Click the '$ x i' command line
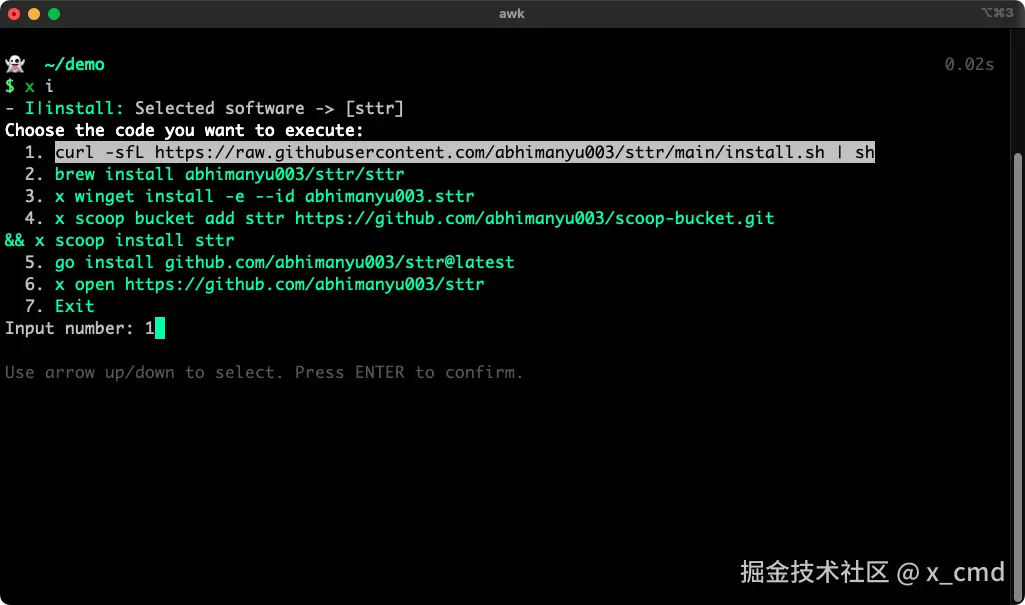The width and height of the screenshot is (1025, 605). pos(29,86)
